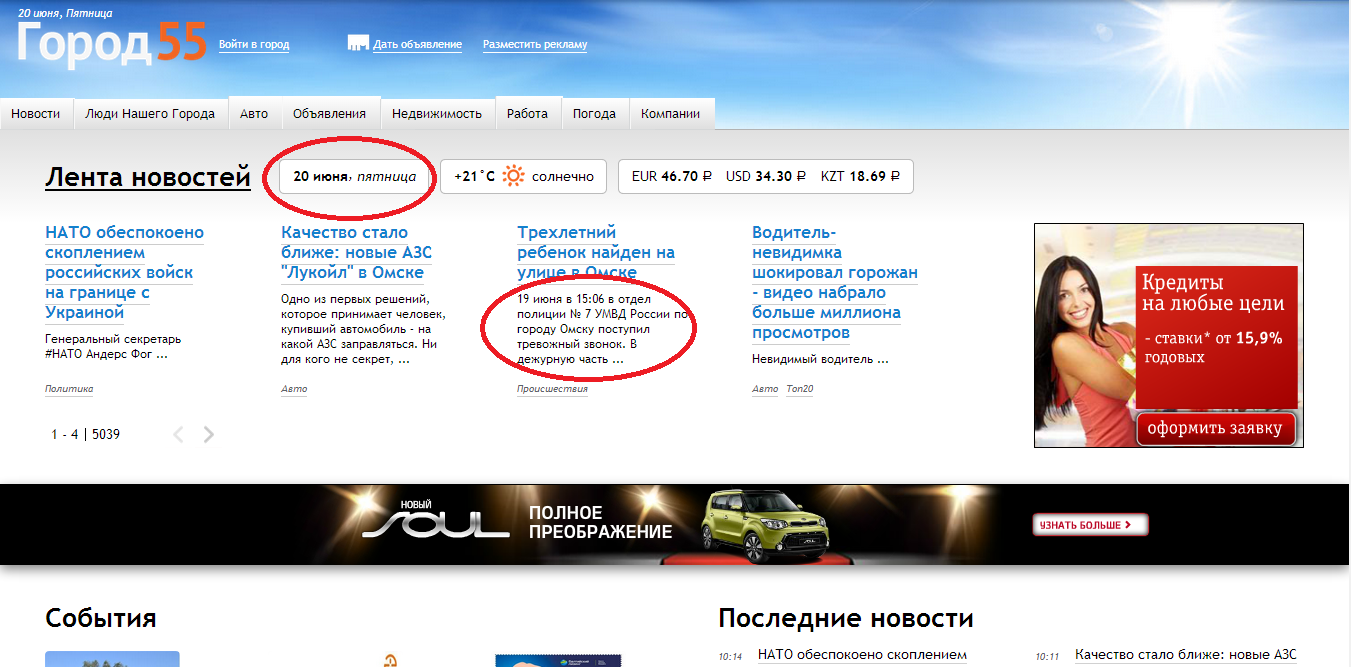Open the Компании tab
Viewport: 1351px width, 667px height.
671,113
